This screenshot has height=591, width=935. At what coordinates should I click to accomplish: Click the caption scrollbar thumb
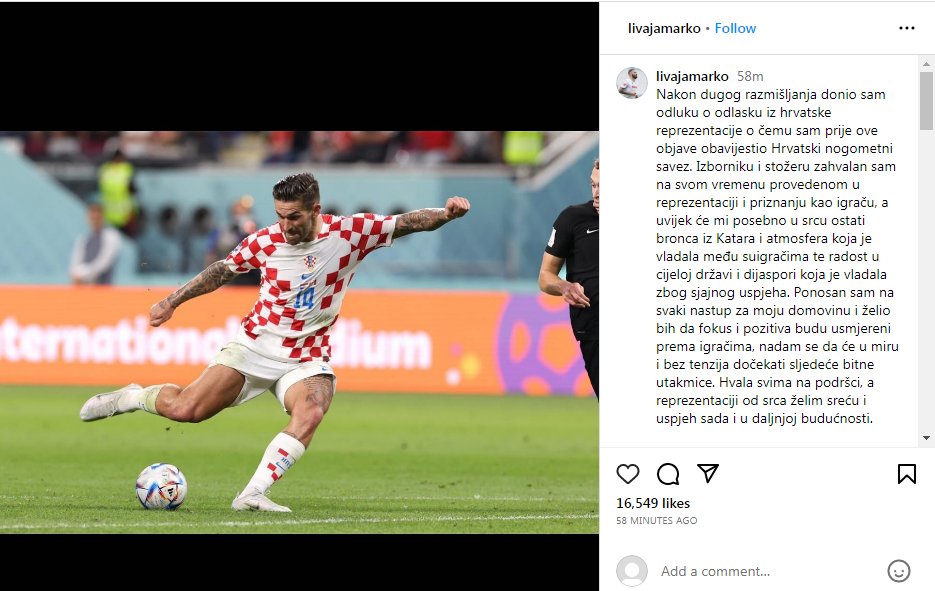coord(926,101)
